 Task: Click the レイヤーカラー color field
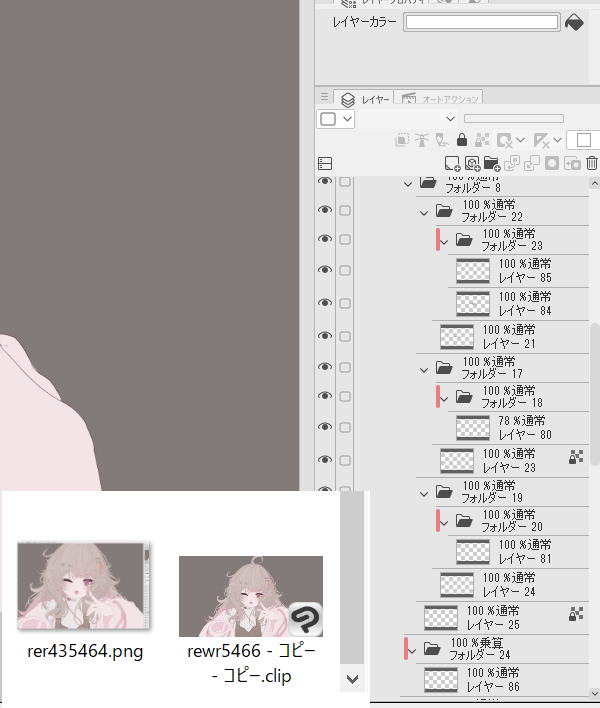[482, 22]
